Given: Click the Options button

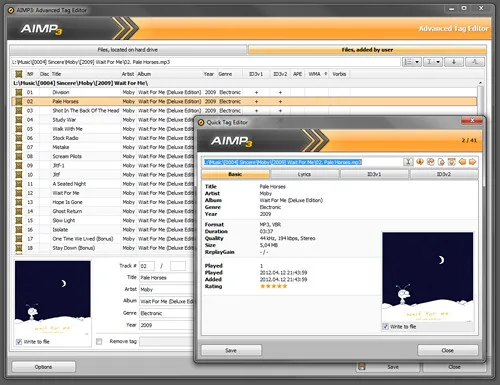Looking at the screenshot, I should [43, 367].
